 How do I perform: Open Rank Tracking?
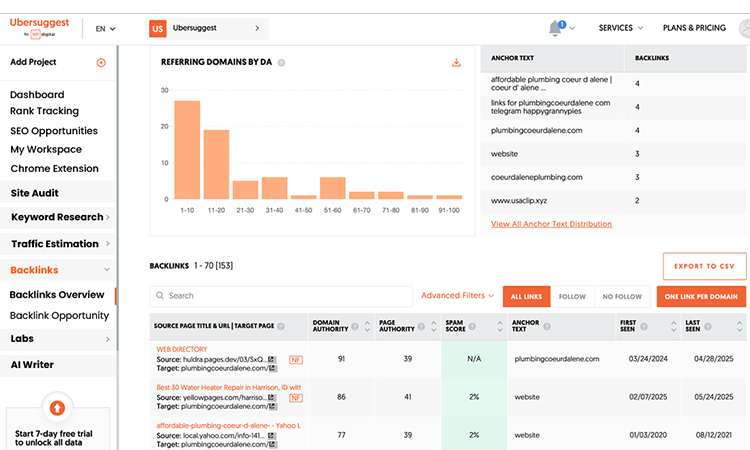pyautogui.click(x=44, y=111)
